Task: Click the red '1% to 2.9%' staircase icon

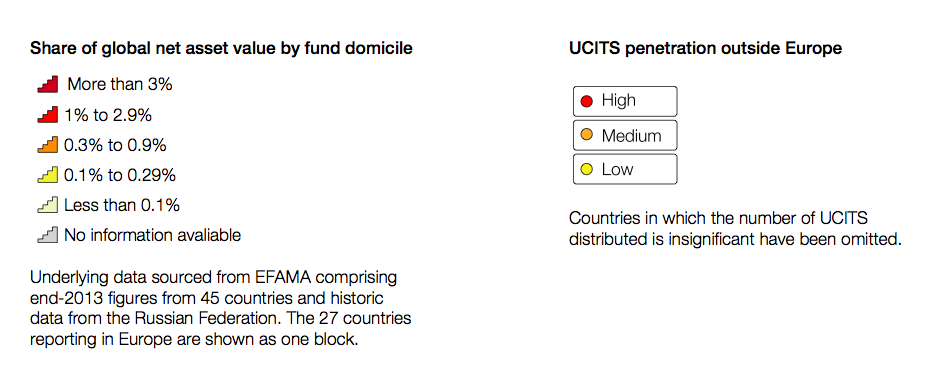Action: pyautogui.click(x=48, y=115)
